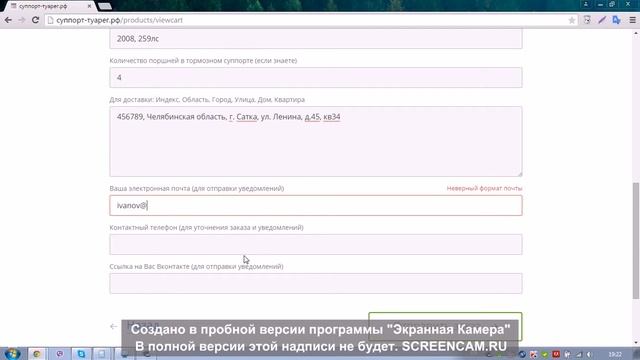This screenshot has height=360, width=640.
Task: Focus the piston count field with 4
Action: [316, 78]
